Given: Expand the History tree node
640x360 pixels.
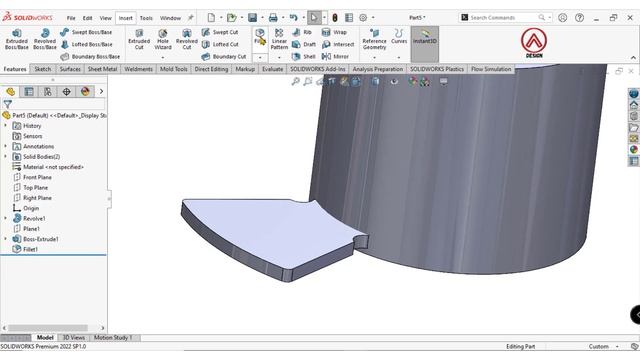Looking at the screenshot, I should coord(6,126).
